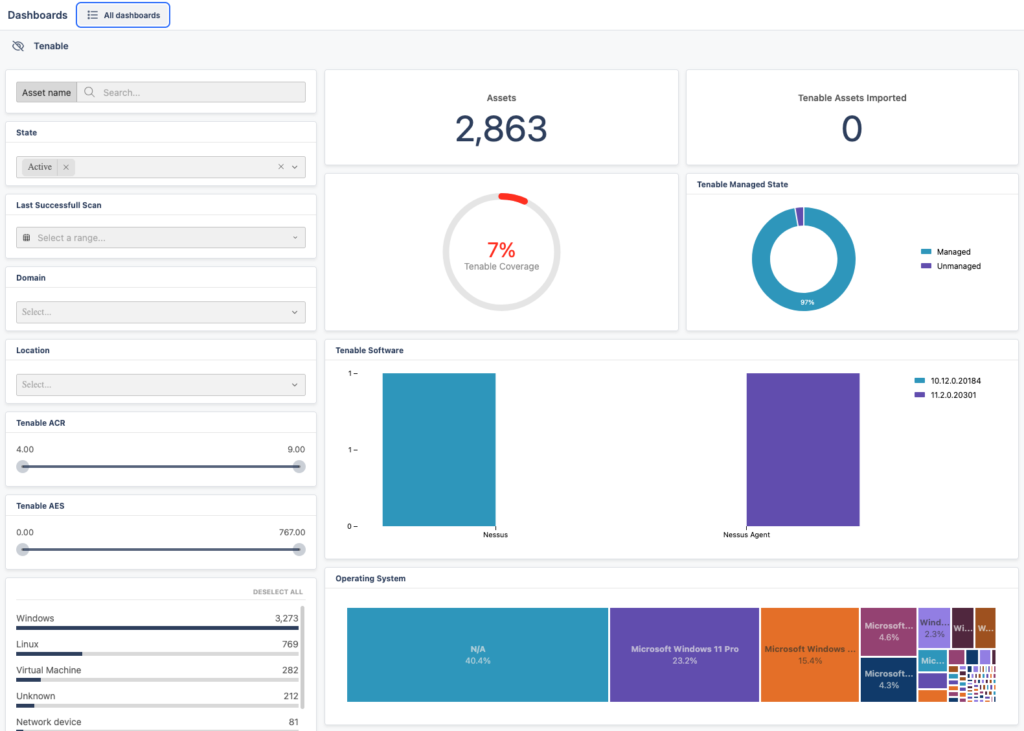Click the Wind... 2.3% treemap tile
Viewport: 1024px width, 731px height.
(x=934, y=628)
